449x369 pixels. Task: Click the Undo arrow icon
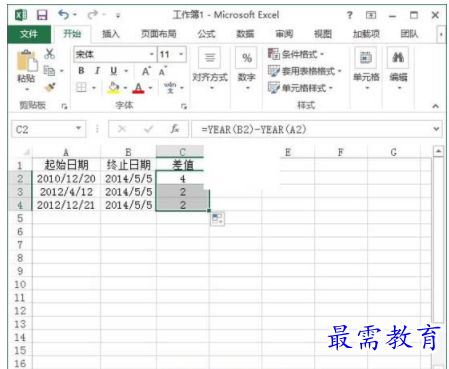tap(63, 15)
